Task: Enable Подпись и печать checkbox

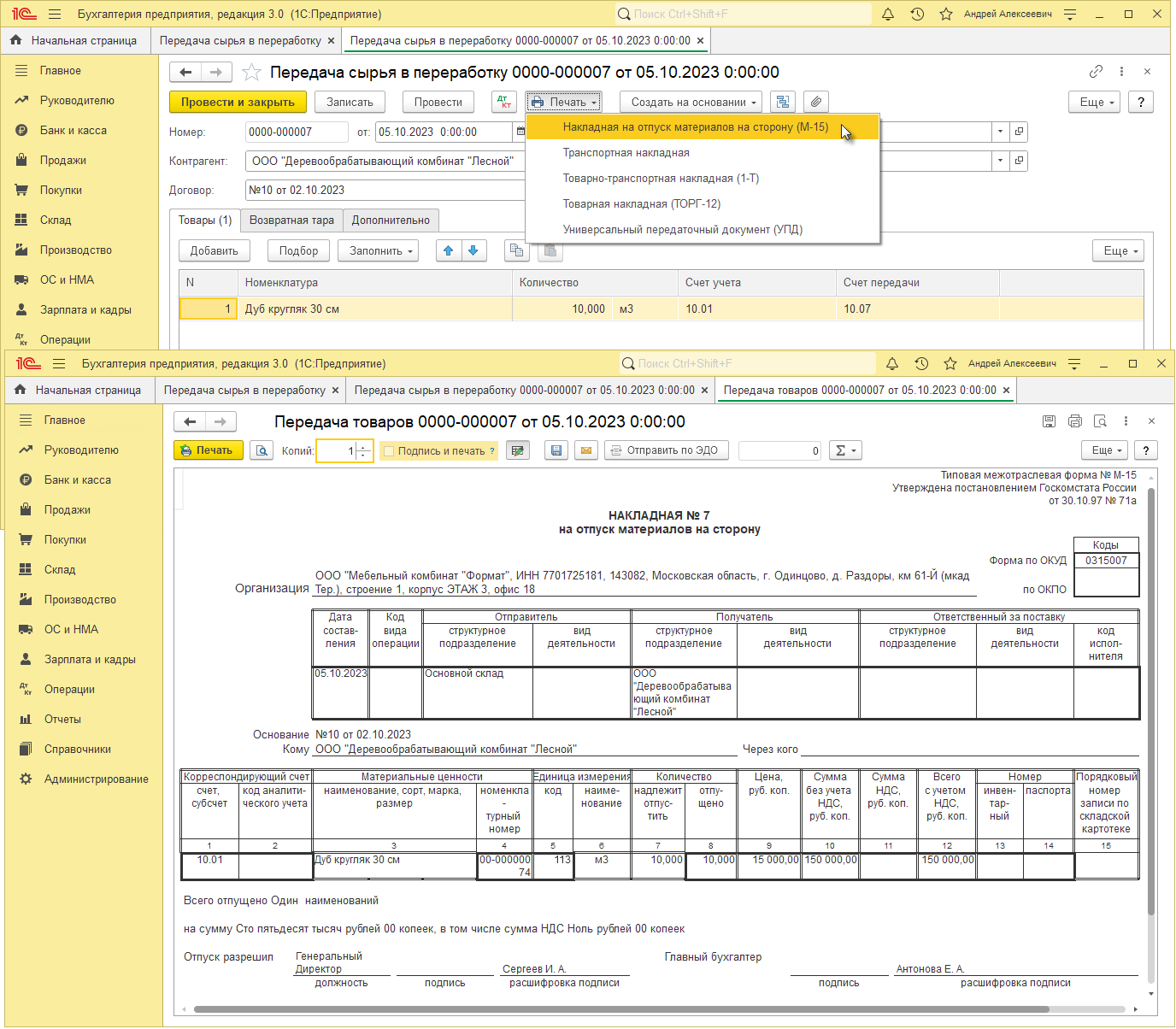Action: pyautogui.click(x=389, y=451)
